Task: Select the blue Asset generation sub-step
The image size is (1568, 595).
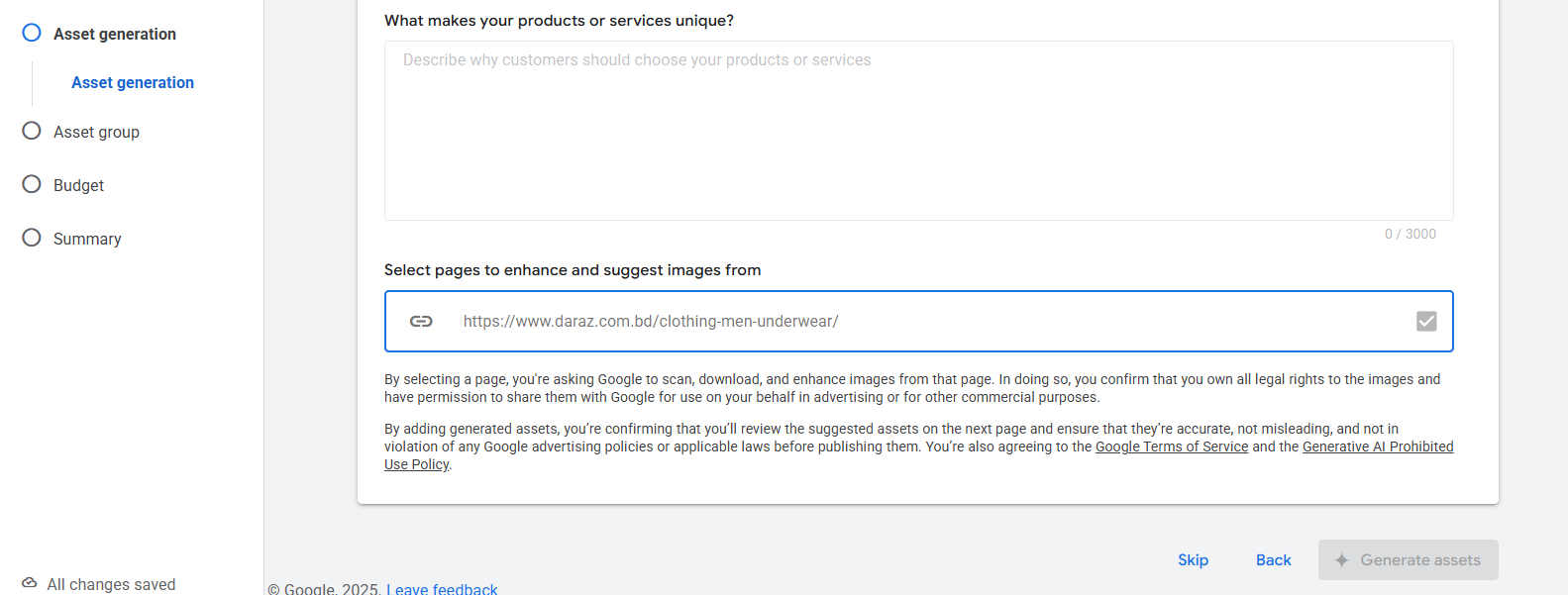Action: [133, 82]
